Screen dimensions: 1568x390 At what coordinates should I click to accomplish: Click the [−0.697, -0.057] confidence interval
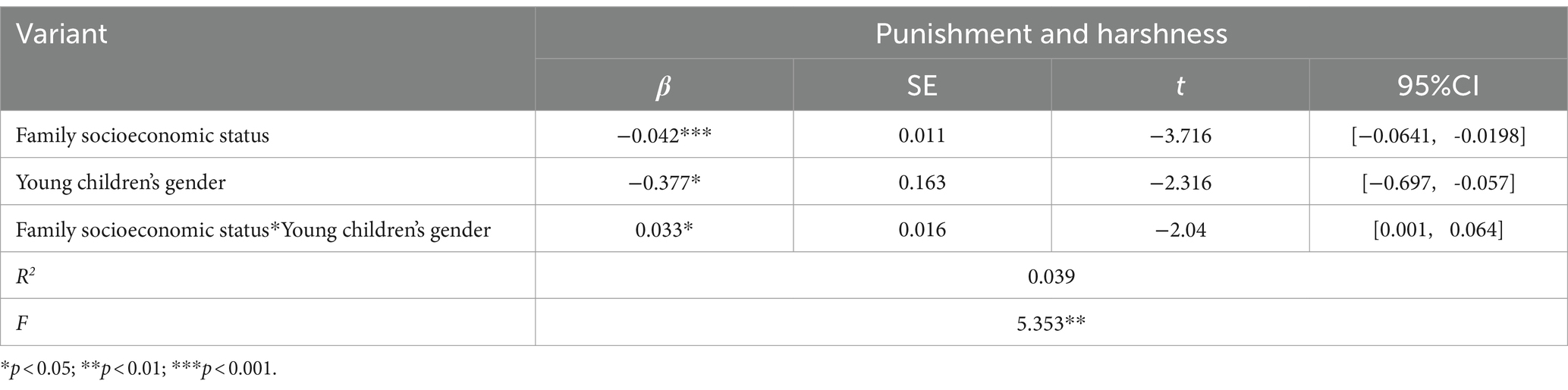[1438, 183]
